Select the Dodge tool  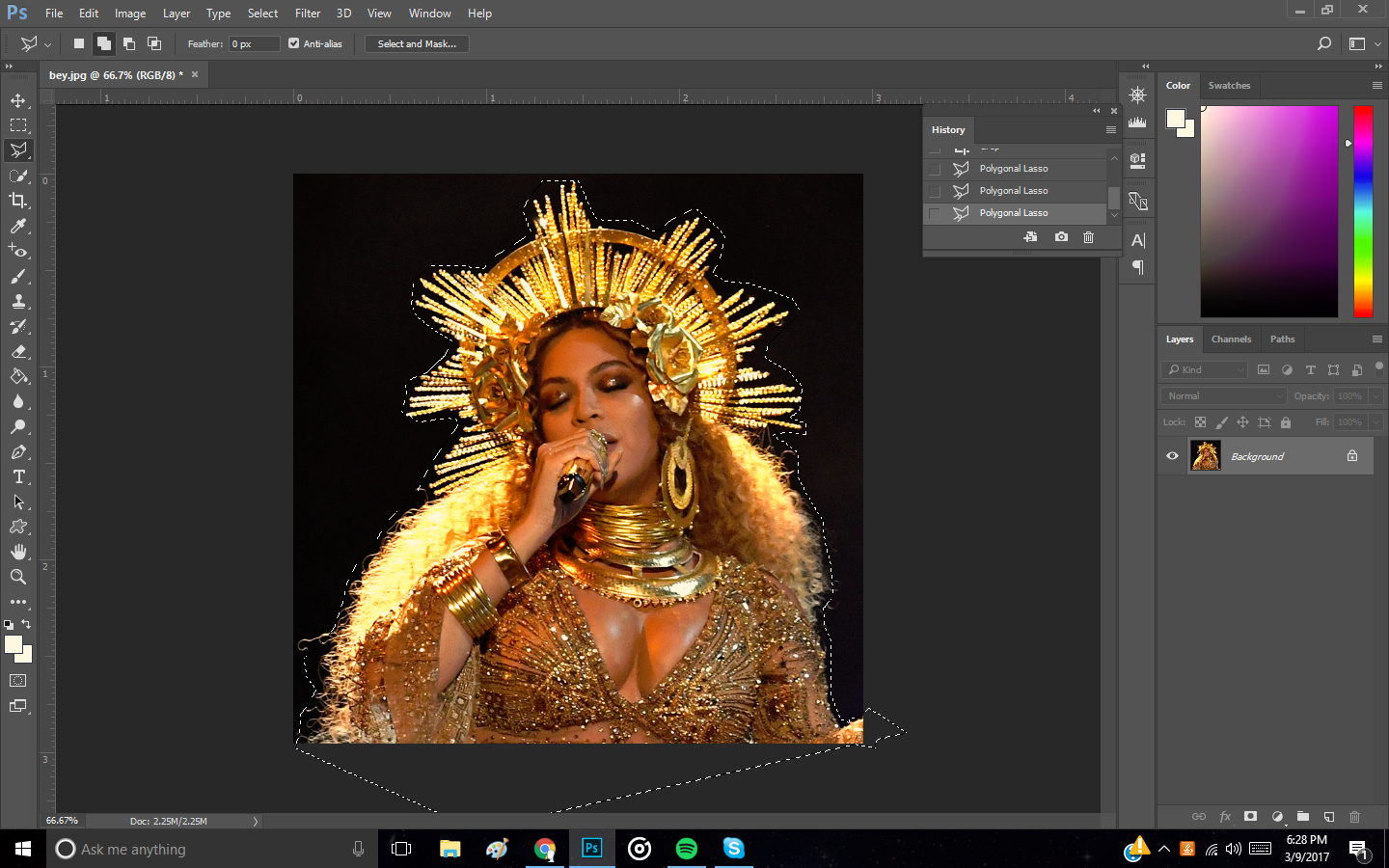pyautogui.click(x=18, y=426)
